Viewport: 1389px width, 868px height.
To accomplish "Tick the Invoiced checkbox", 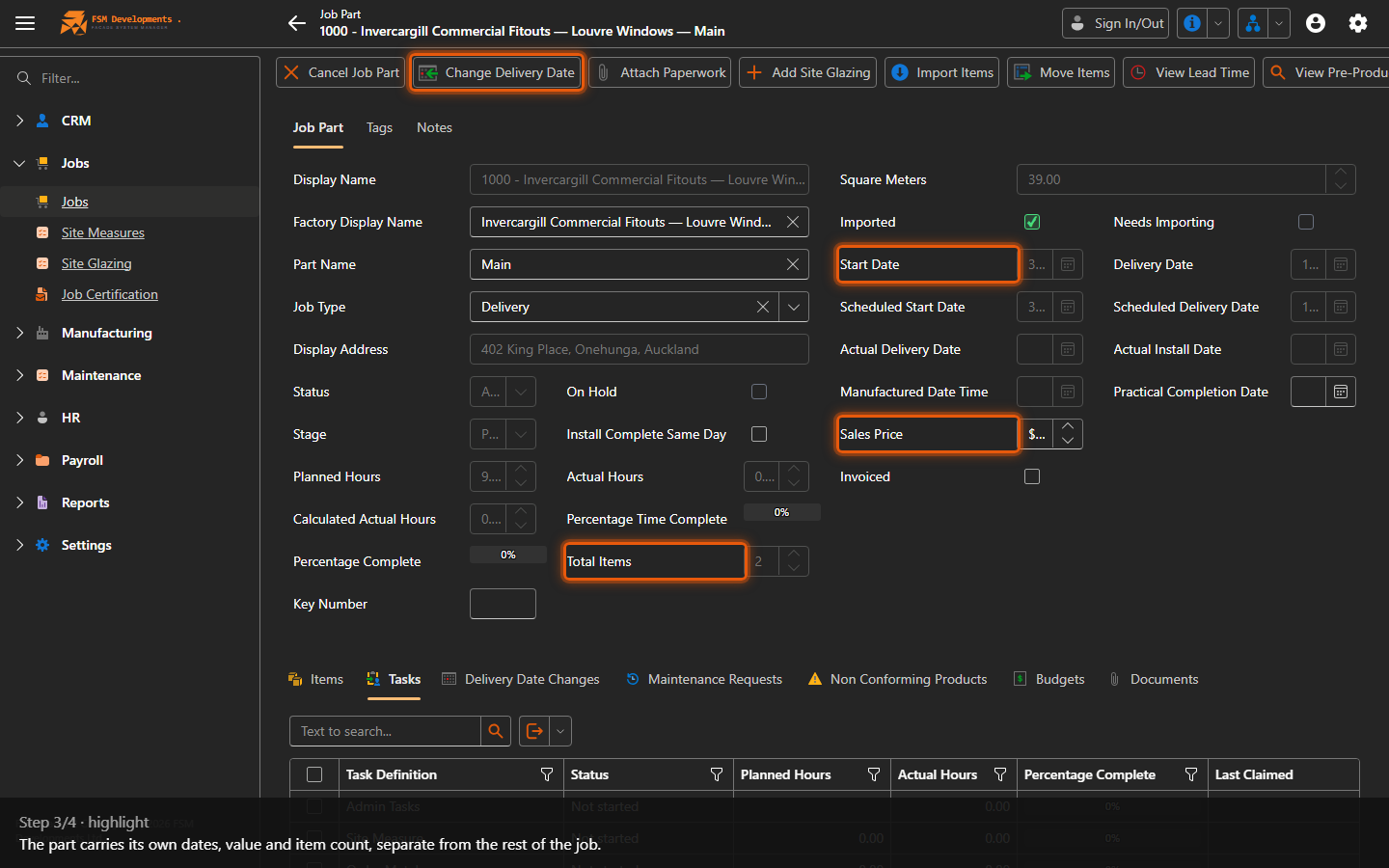I will pyautogui.click(x=1032, y=476).
